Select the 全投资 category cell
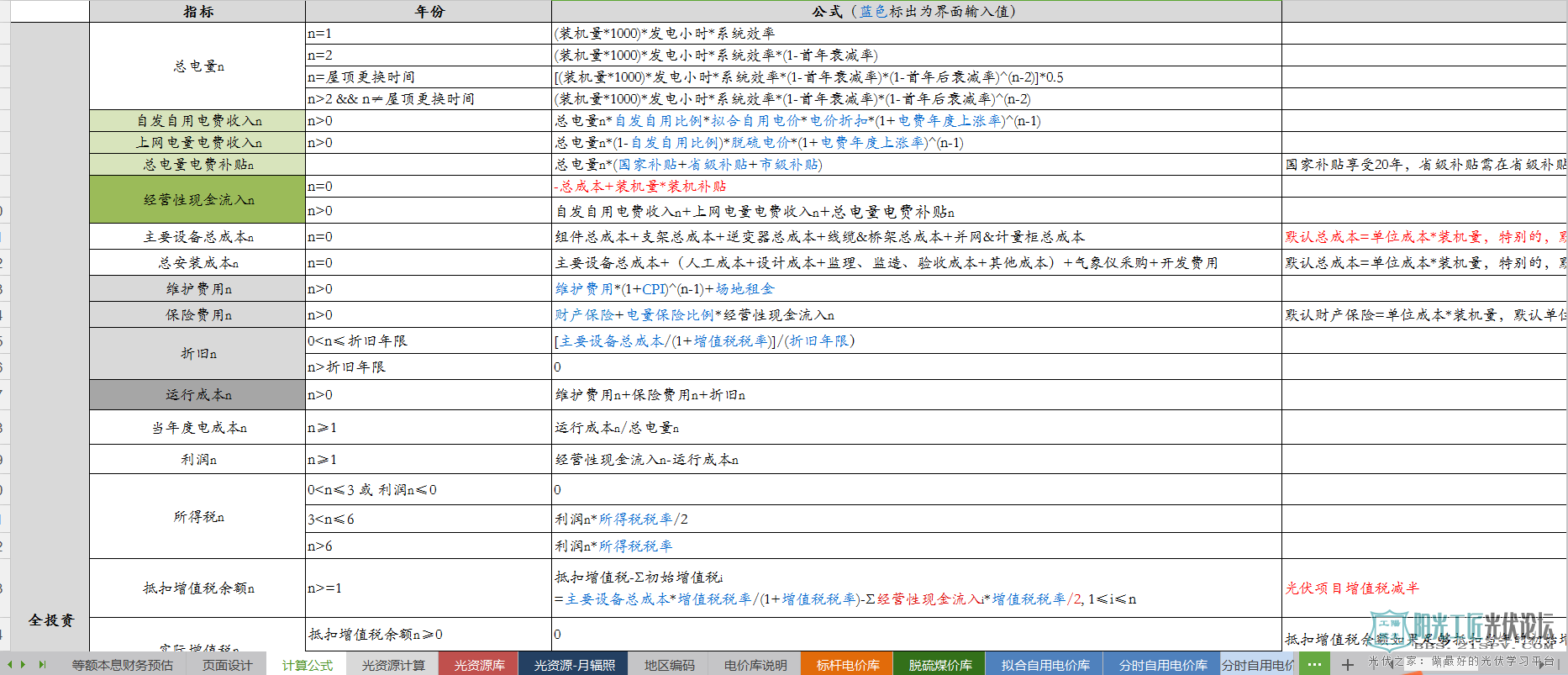 pos(50,620)
